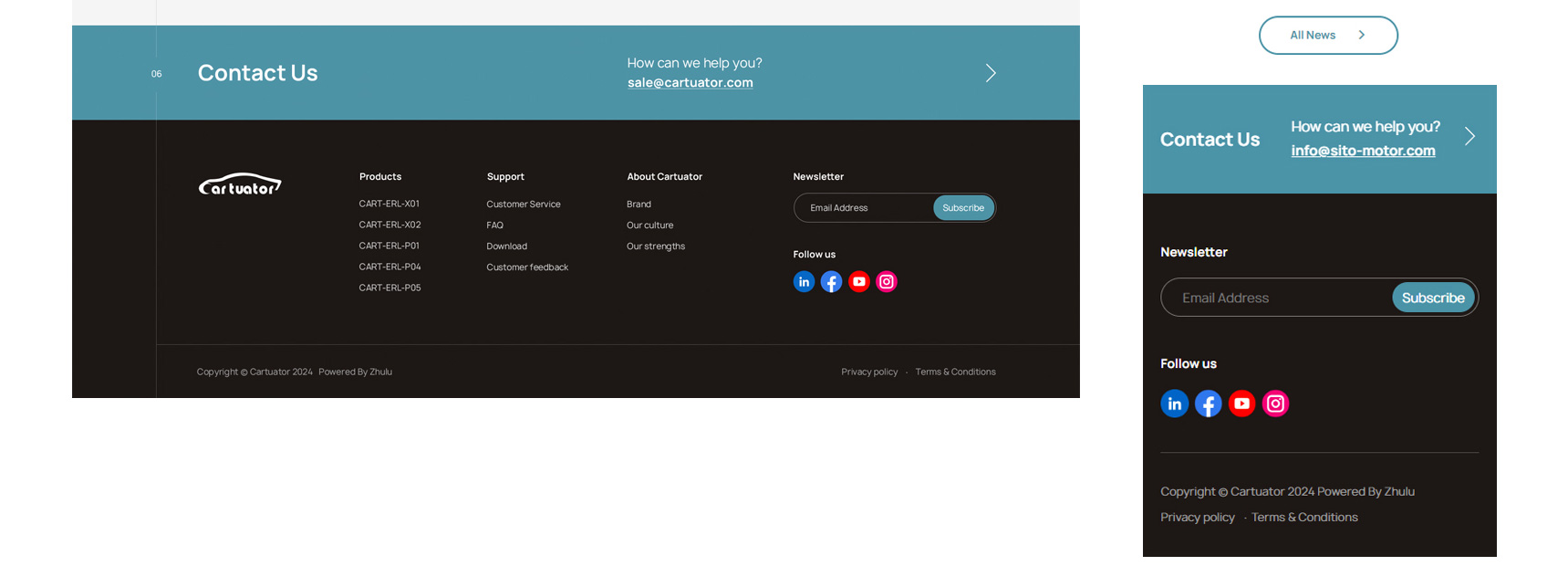Open CART-ERL-P04 product link
Viewport: 1568px width, 566px height.
click(389, 267)
